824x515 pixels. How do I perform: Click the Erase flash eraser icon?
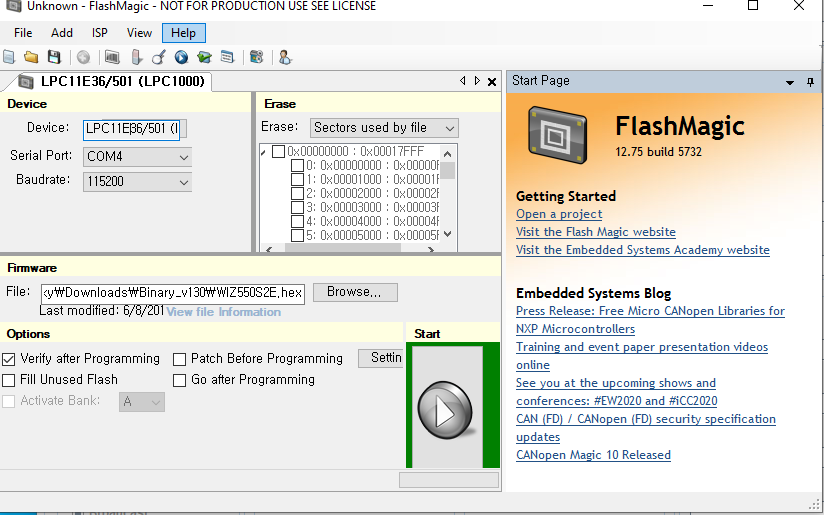pos(136,57)
